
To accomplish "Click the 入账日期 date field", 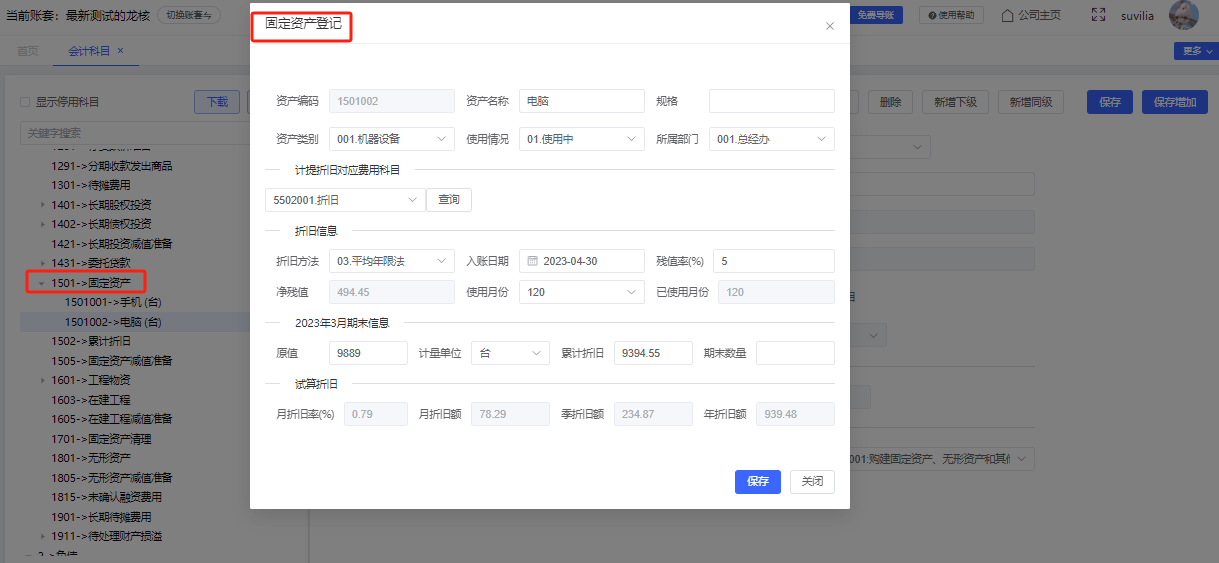I will click(x=581, y=261).
